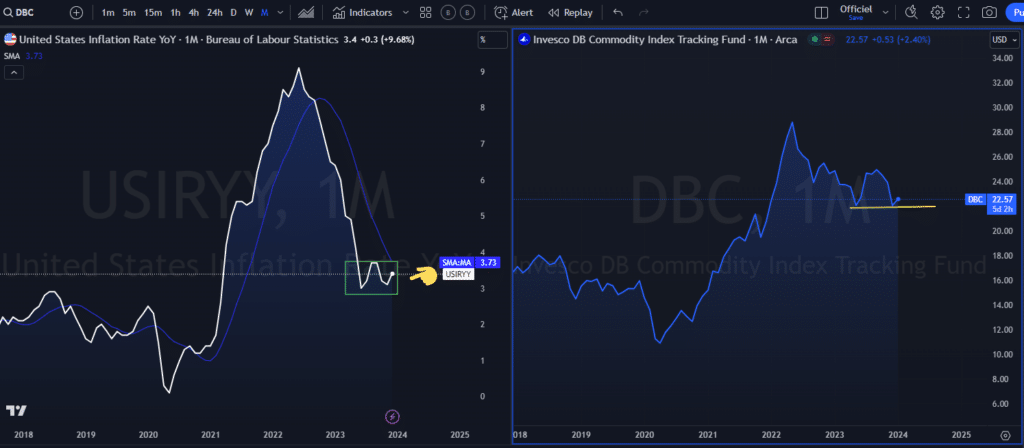Click the Invesco DBC fund logo icon

[x=523, y=39]
